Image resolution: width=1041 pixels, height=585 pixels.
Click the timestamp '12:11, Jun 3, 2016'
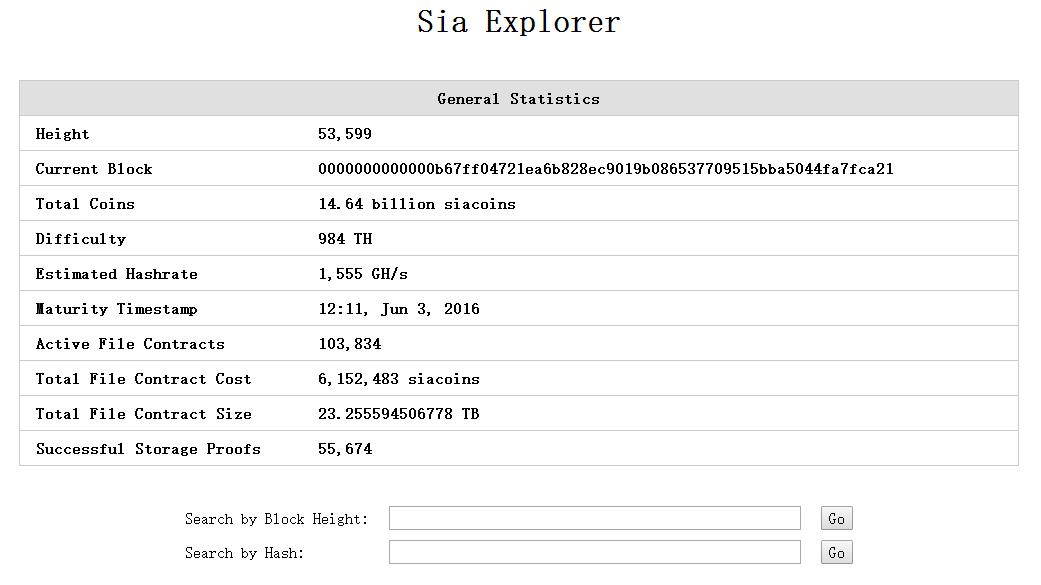coord(399,309)
